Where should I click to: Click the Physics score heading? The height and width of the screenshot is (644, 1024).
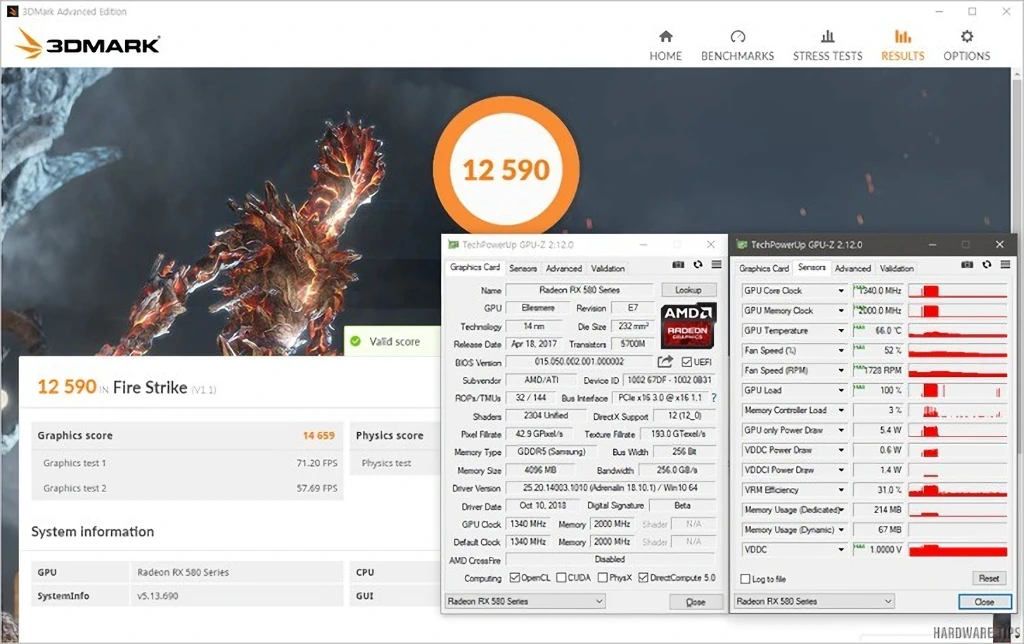pyautogui.click(x=389, y=435)
